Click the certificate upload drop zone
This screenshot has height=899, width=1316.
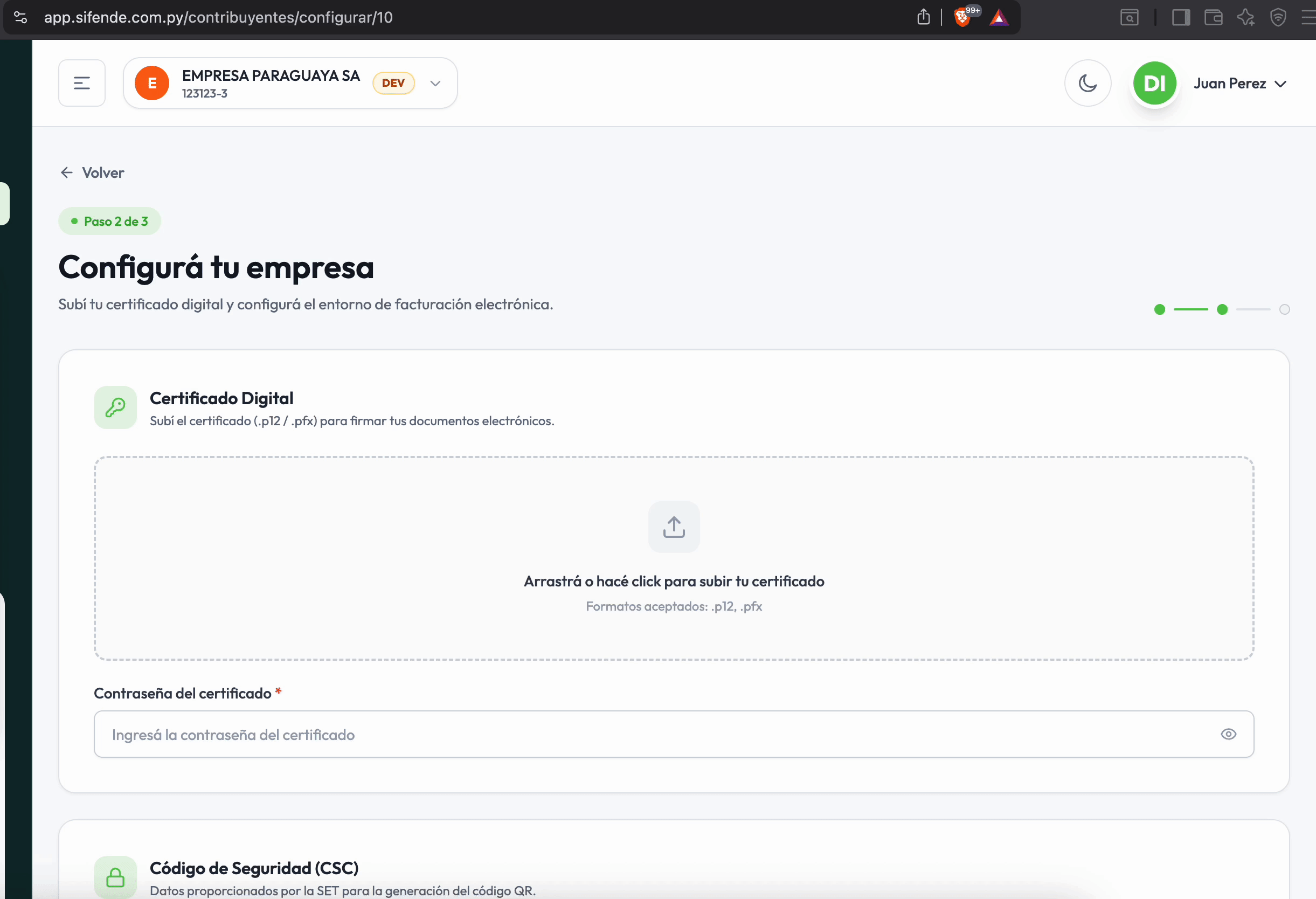coord(674,558)
